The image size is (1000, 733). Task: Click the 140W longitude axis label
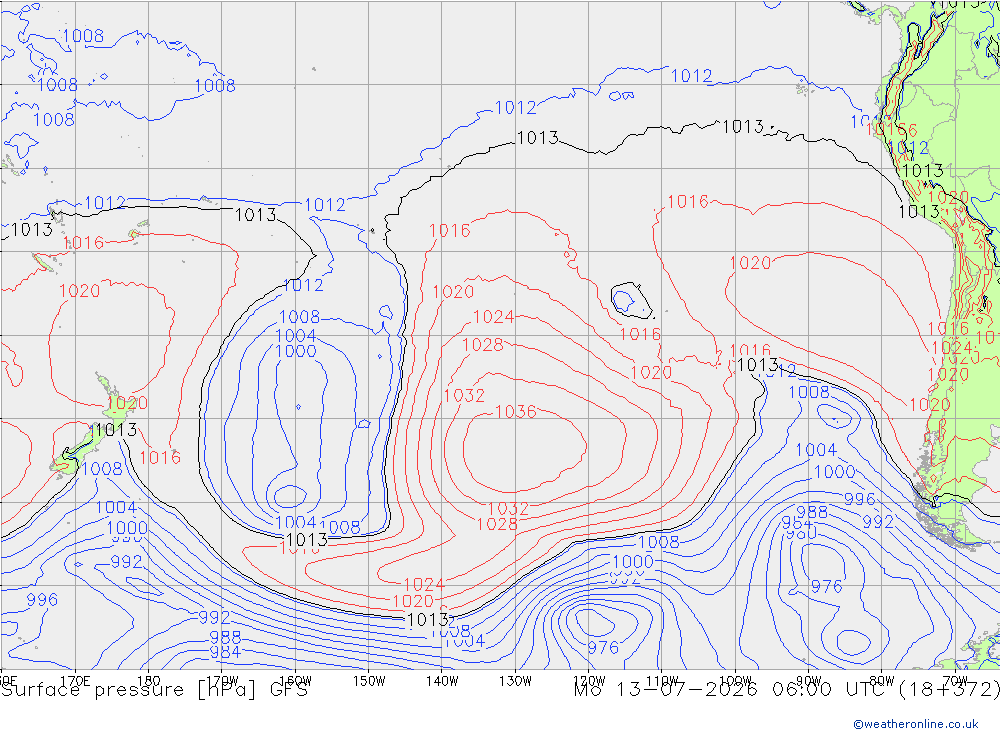442,681
